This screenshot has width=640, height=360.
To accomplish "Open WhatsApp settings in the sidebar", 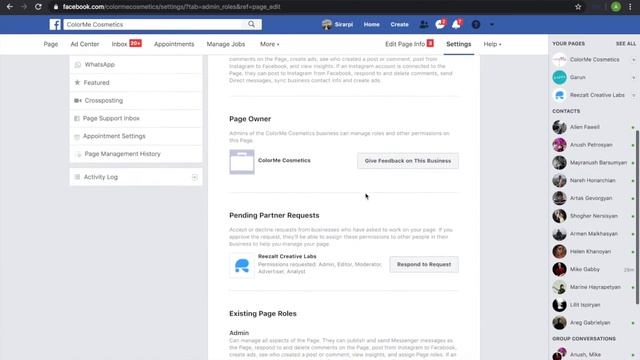I will coord(136,64).
